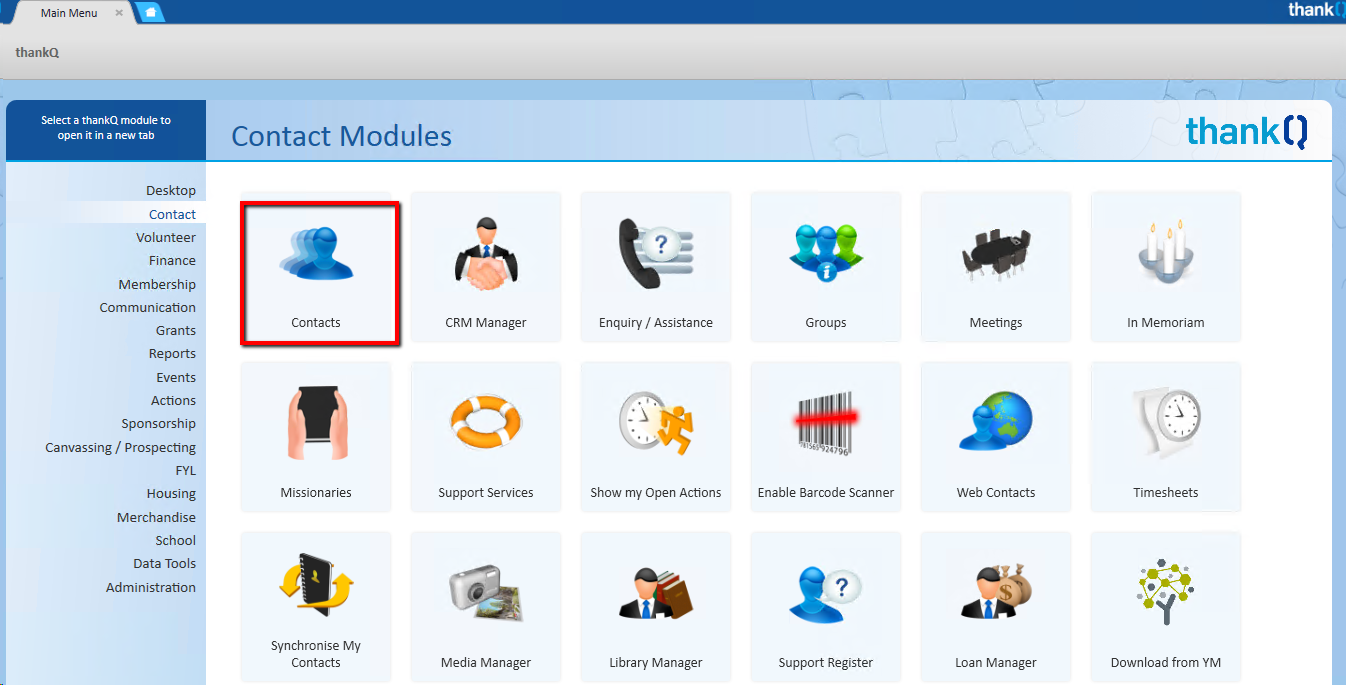Screen dimensions: 1346x685
Task: Launch the Loan Manager module
Action: tap(996, 607)
